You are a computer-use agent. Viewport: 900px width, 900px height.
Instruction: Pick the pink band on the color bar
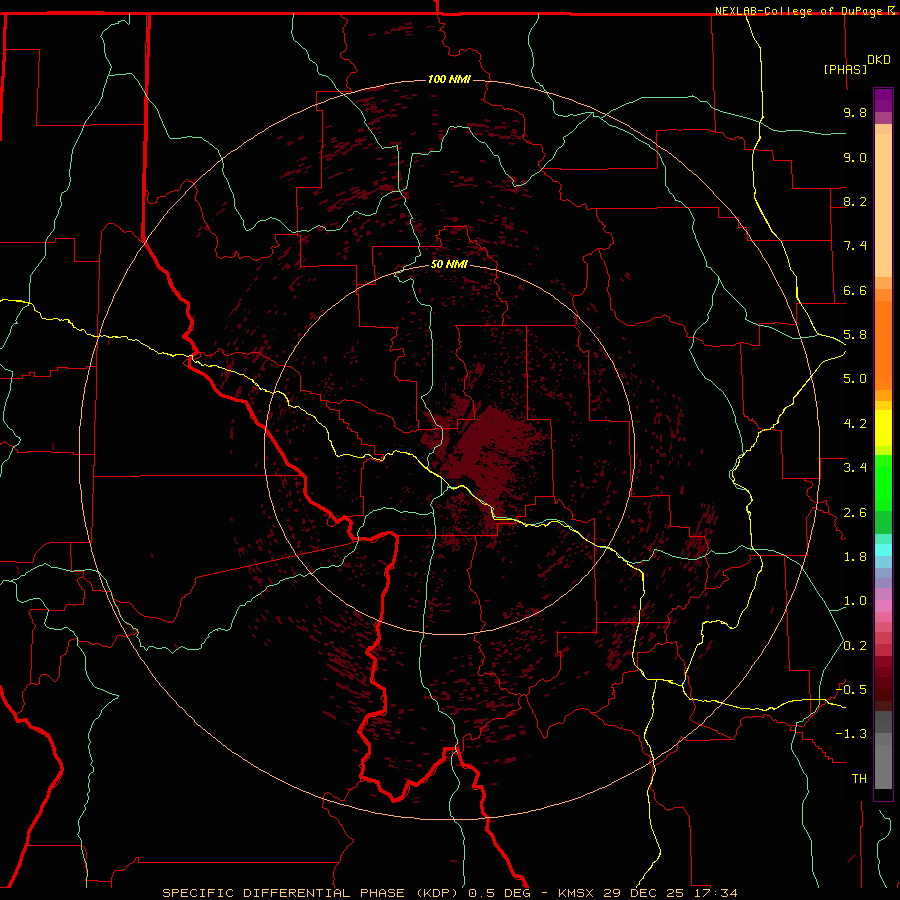tap(883, 606)
